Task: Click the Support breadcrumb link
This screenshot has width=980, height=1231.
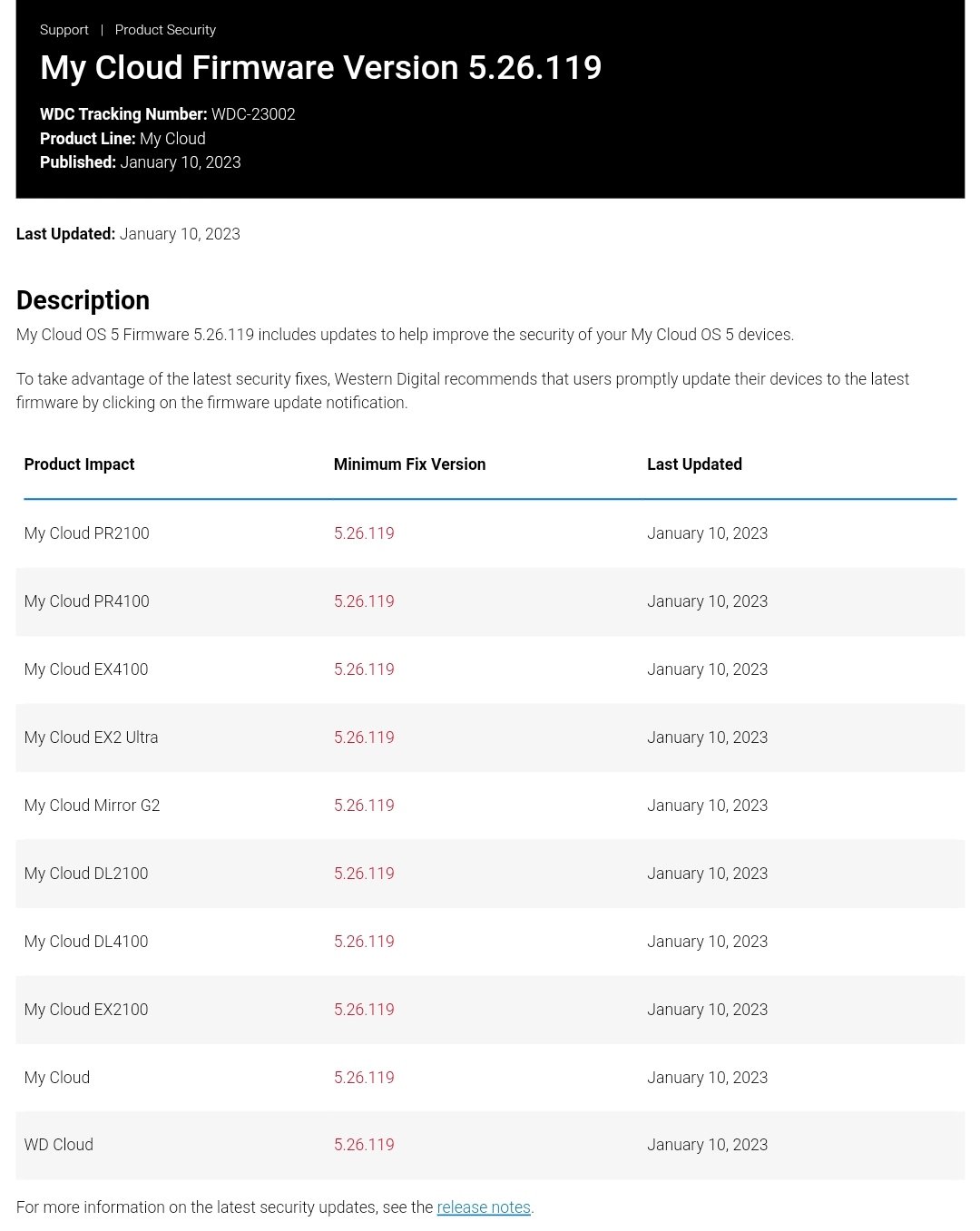Action: pyautogui.click(x=64, y=30)
